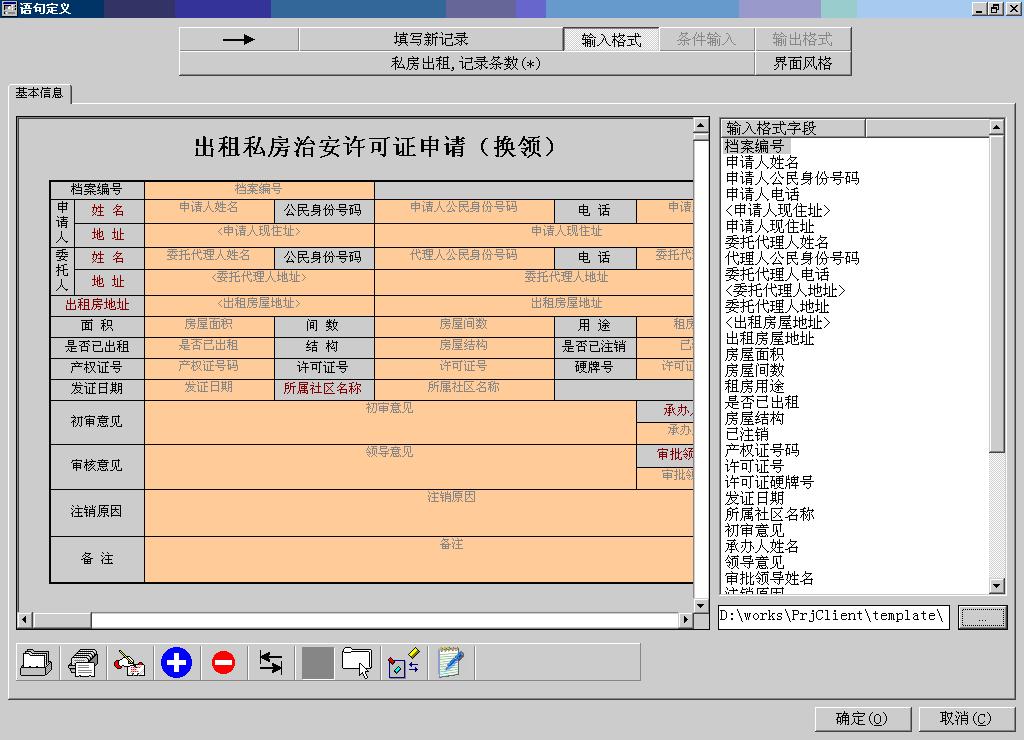Click the open folder icon in bottom toolbar

pyautogui.click(x=37, y=662)
